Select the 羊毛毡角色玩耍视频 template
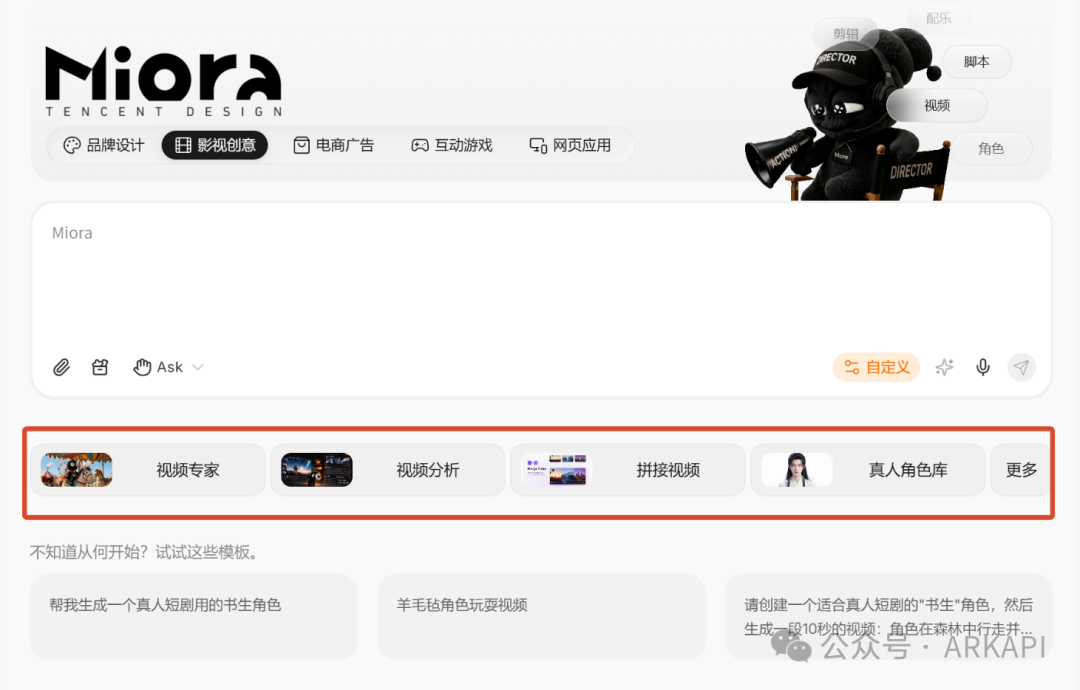 pyautogui.click(x=541, y=616)
